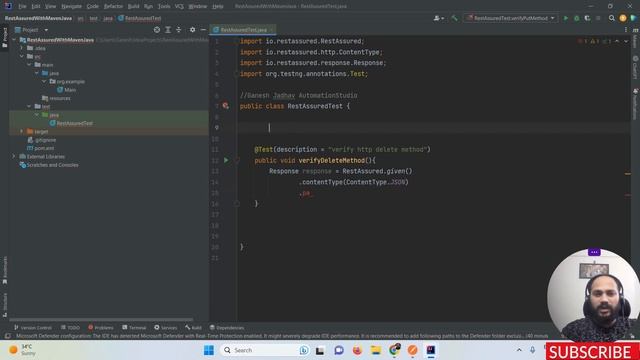Open the Build tool window

193,328
